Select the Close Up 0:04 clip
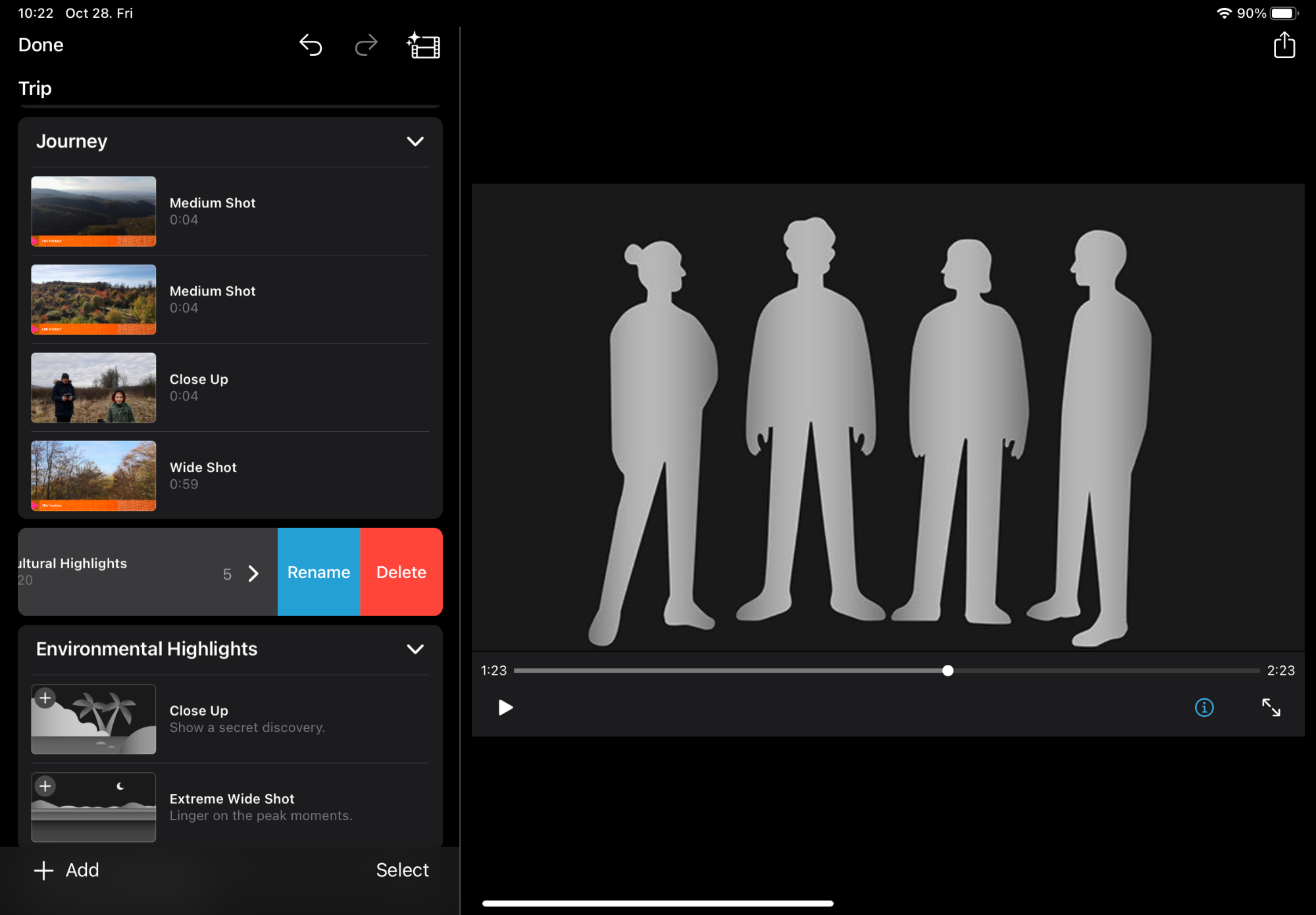The height and width of the screenshot is (915, 1316). (x=93, y=387)
